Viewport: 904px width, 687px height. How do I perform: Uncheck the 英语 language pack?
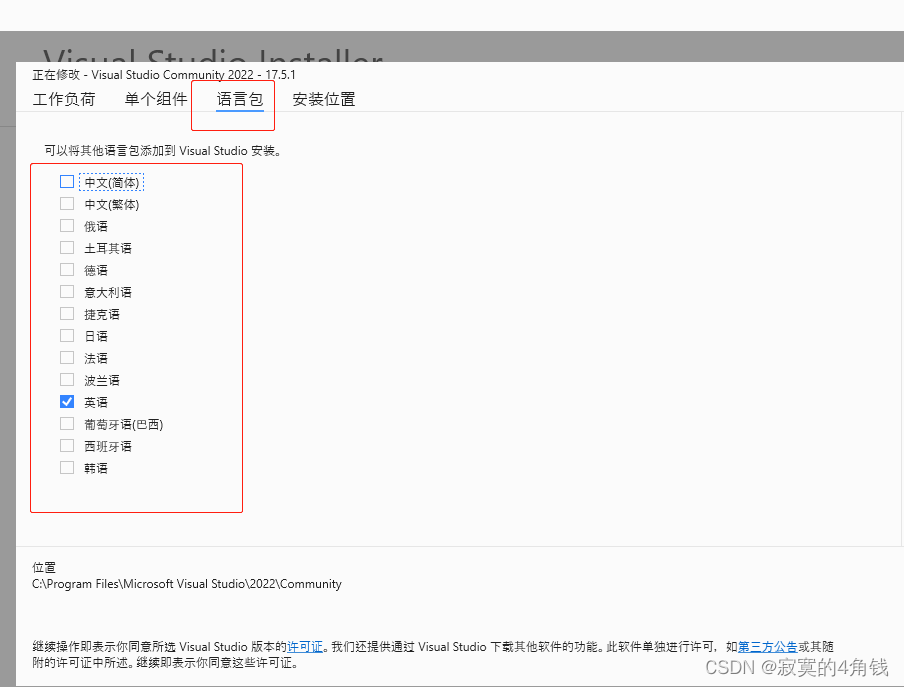67,402
